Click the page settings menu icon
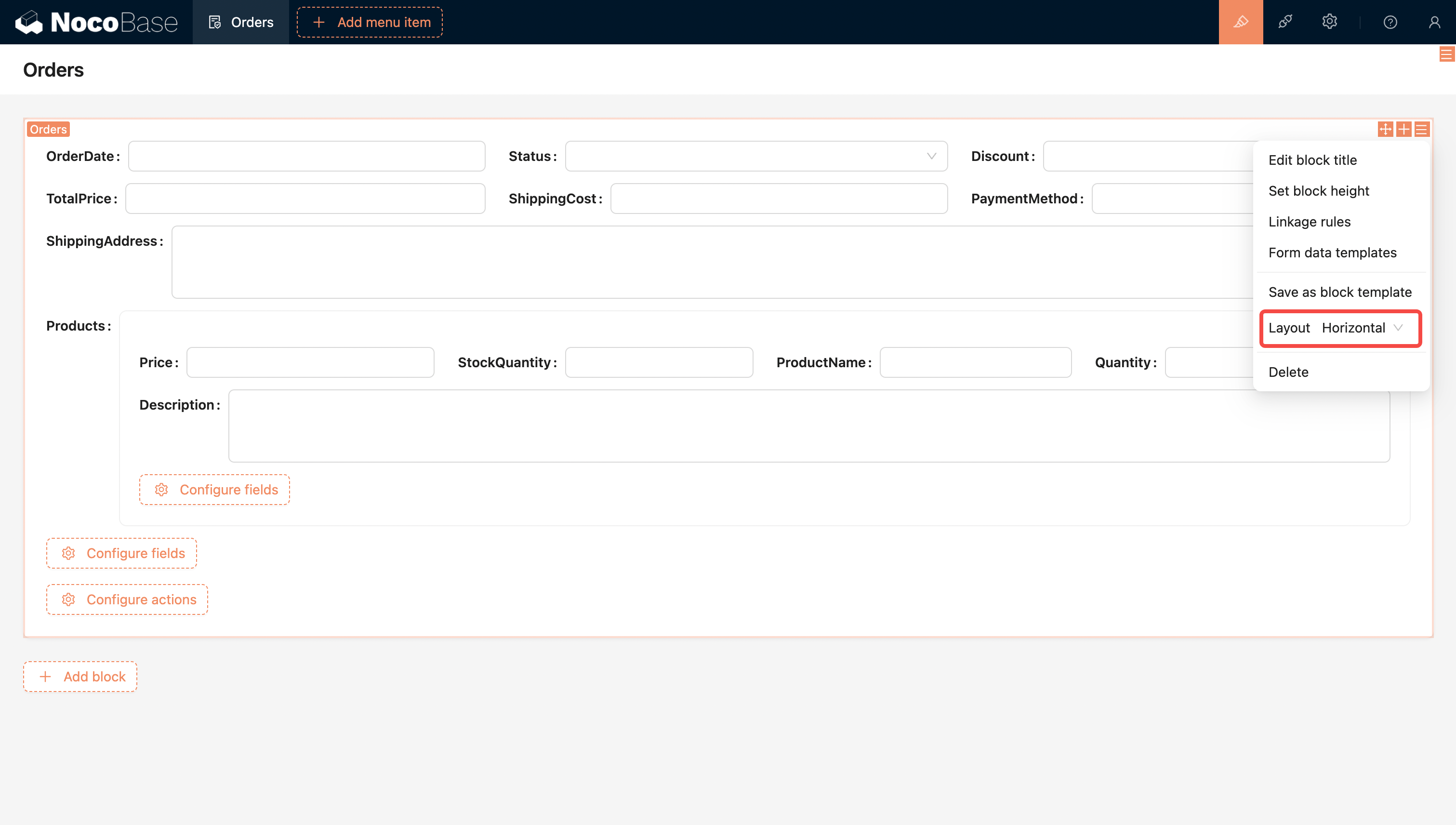This screenshot has width=1456, height=825. (1446, 54)
